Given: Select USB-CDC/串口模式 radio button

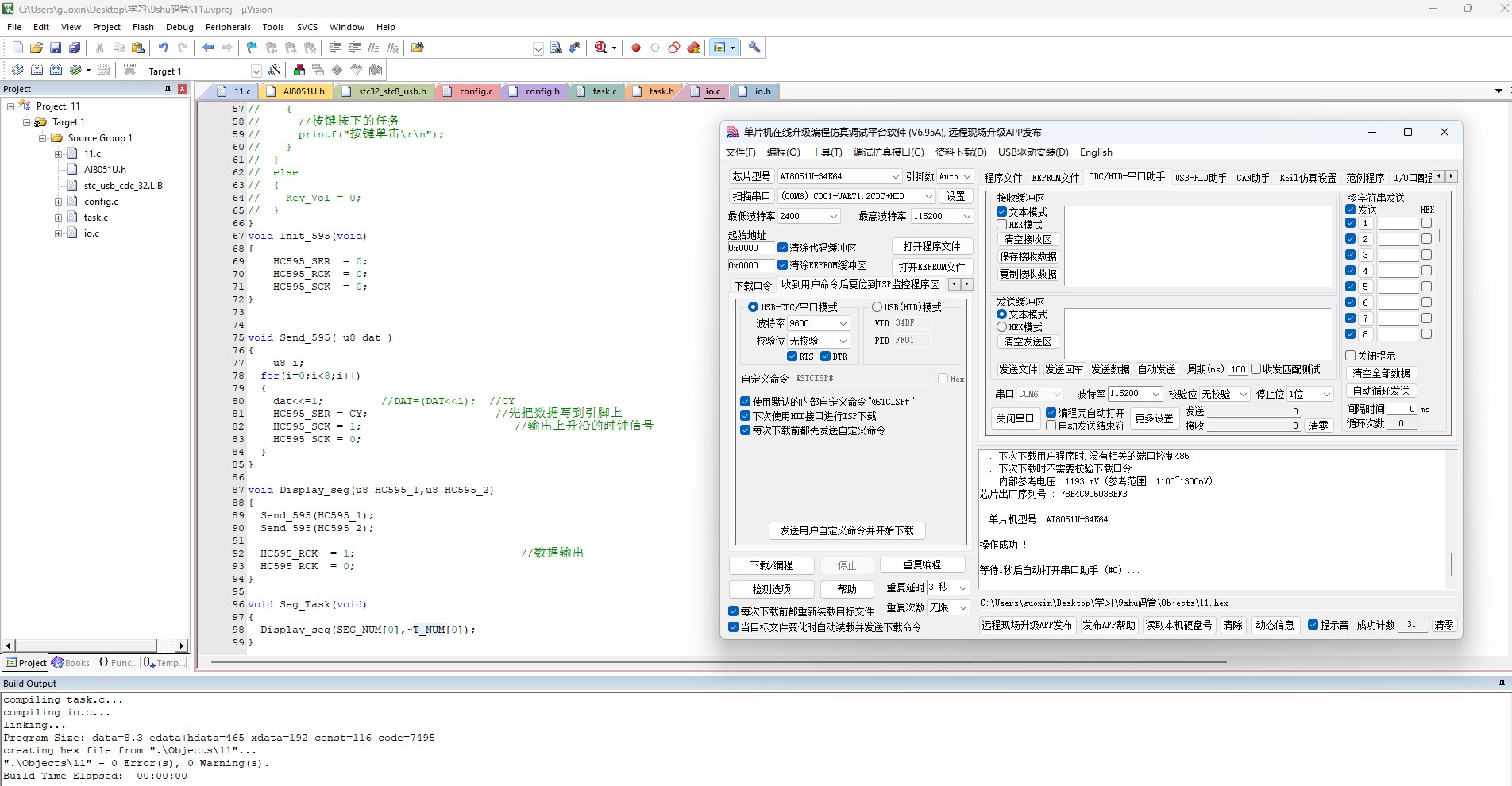Looking at the screenshot, I should coord(753,306).
